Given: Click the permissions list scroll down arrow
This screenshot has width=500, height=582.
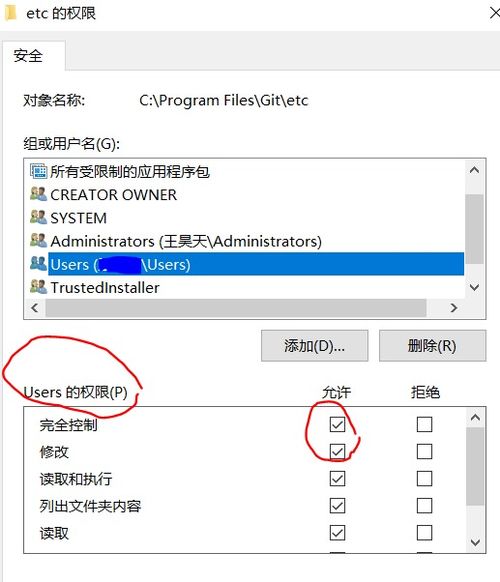Looking at the screenshot, I should 475,542.
